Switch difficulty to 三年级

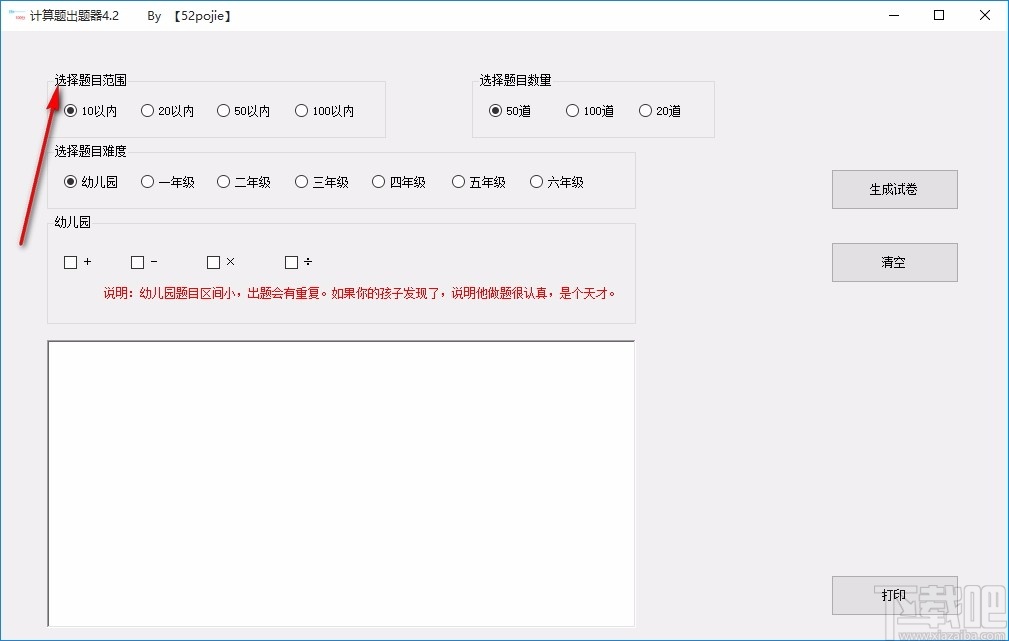point(301,181)
